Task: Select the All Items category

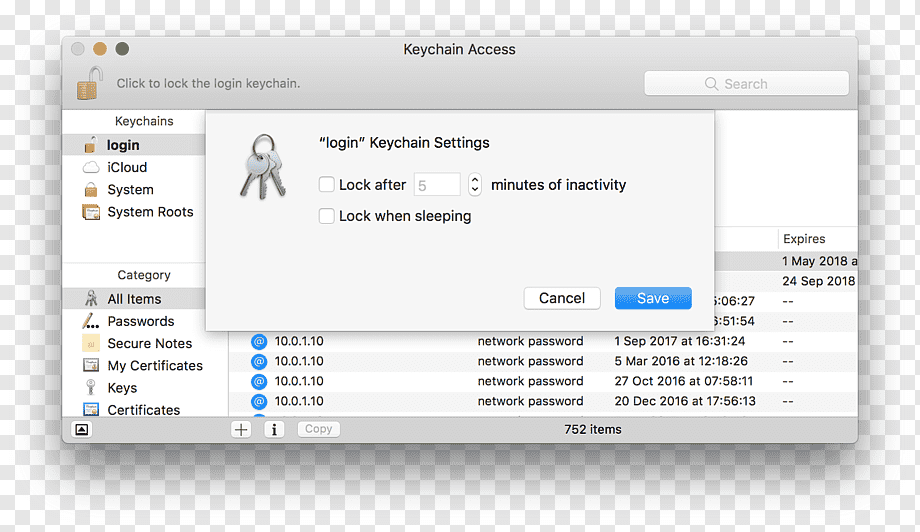Action: coord(134,299)
